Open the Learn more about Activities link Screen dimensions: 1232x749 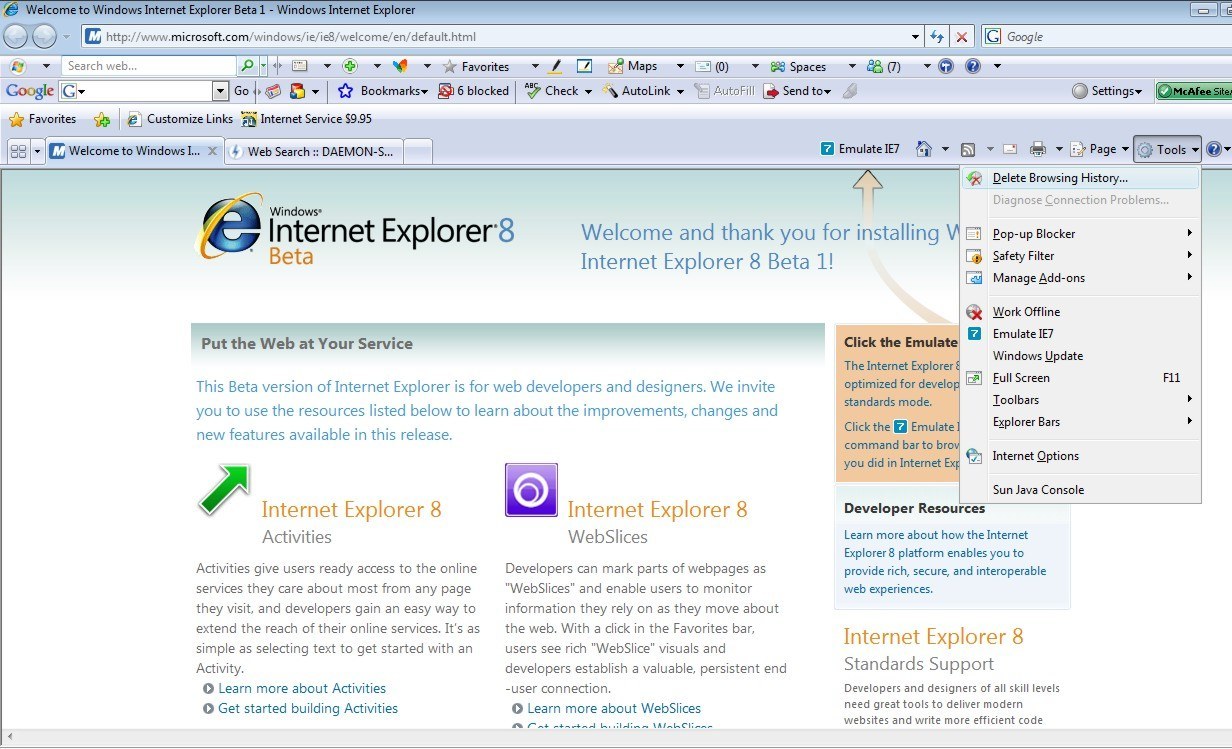coord(302,688)
